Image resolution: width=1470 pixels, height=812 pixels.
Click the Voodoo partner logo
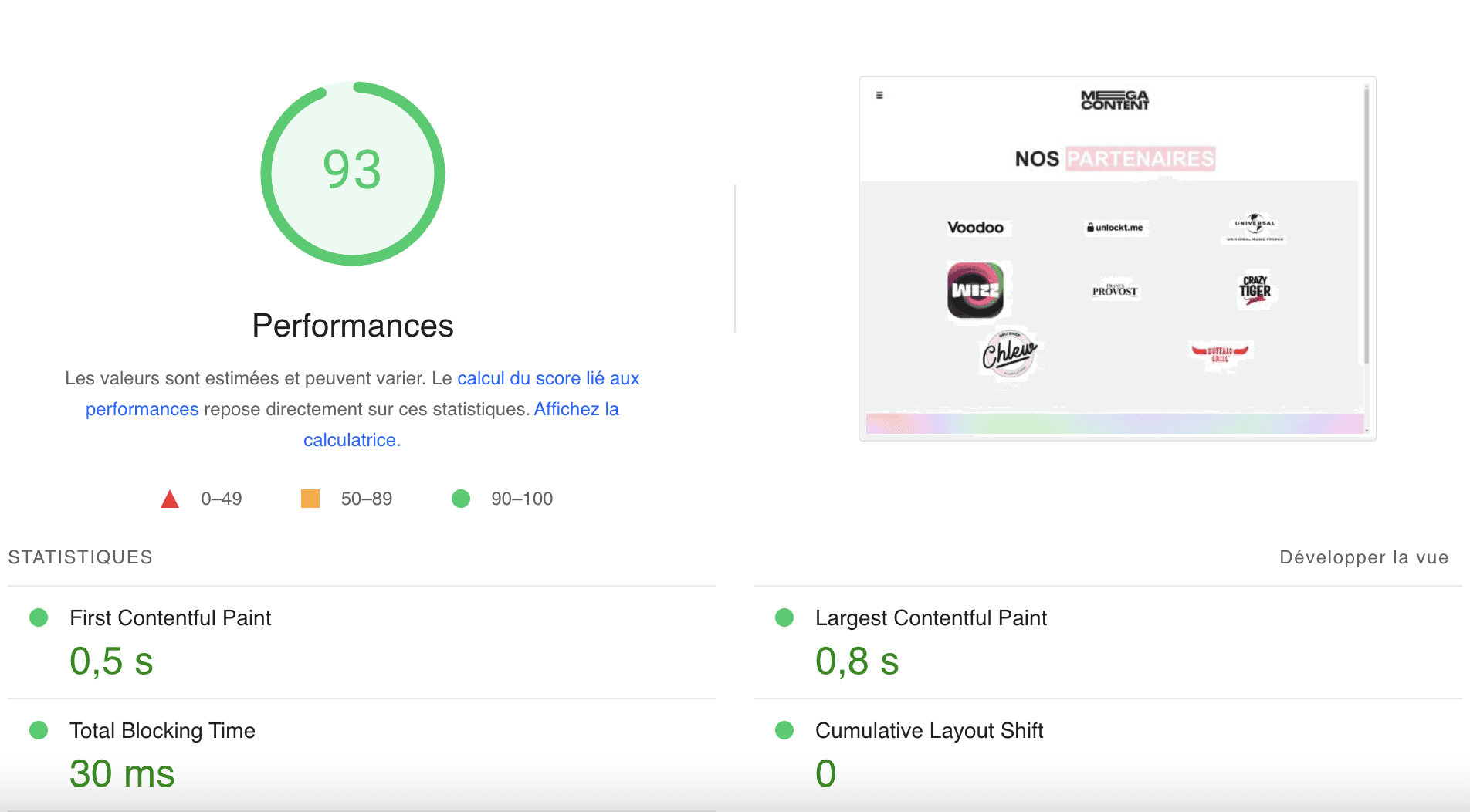[976, 227]
